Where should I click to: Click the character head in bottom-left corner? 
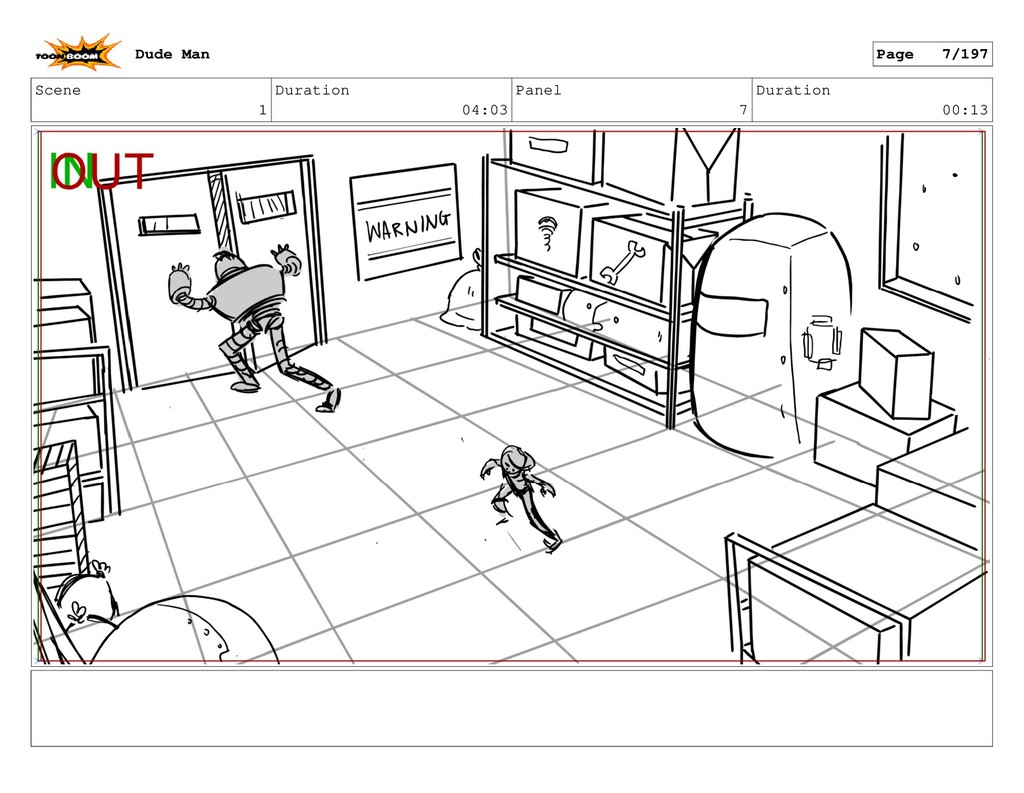click(x=85, y=600)
